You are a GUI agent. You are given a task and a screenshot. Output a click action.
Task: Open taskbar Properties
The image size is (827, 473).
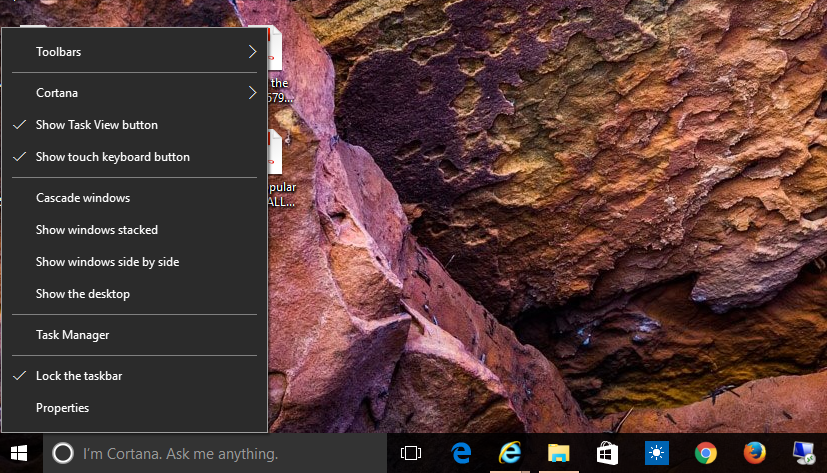(x=62, y=408)
